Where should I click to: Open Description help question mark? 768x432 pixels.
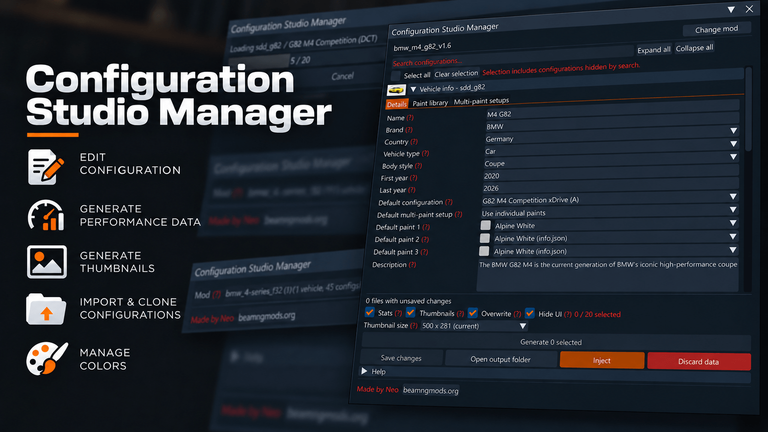(412, 264)
